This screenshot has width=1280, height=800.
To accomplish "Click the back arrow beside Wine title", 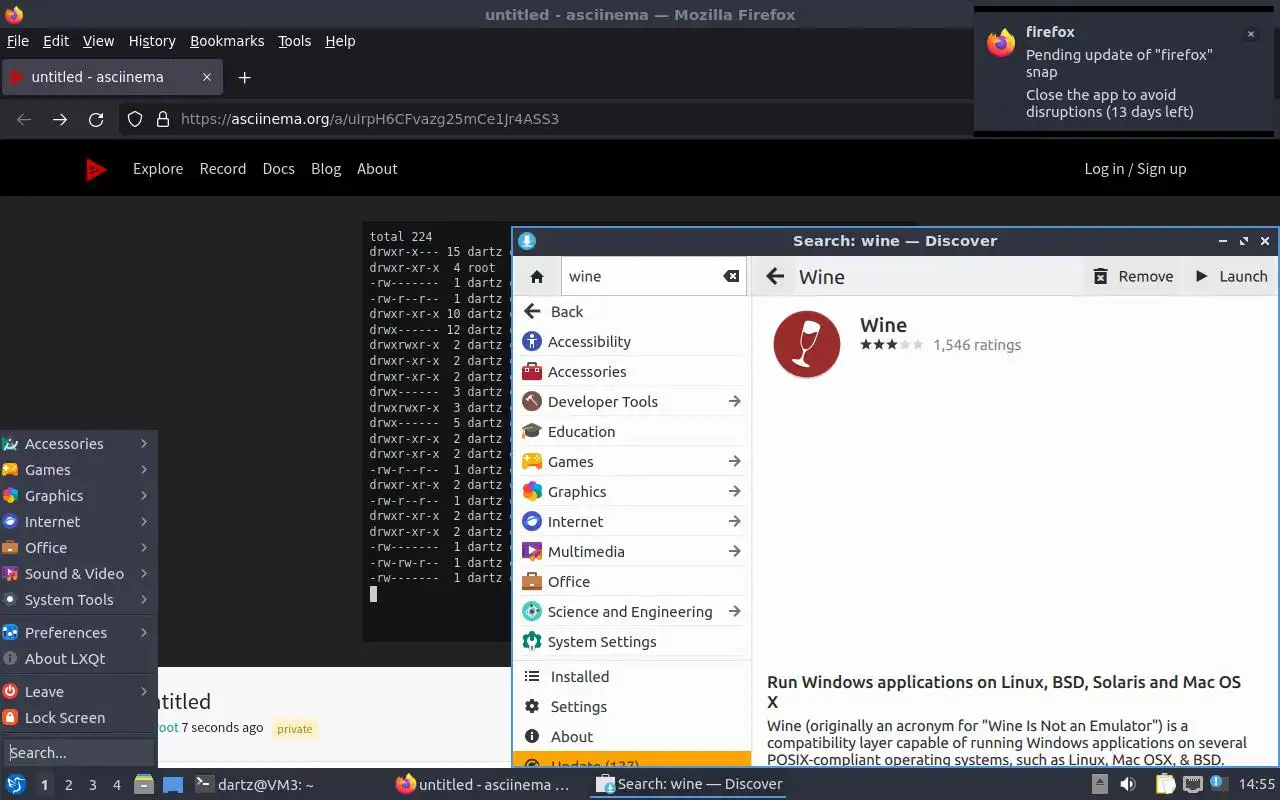I will (x=775, y=277).
